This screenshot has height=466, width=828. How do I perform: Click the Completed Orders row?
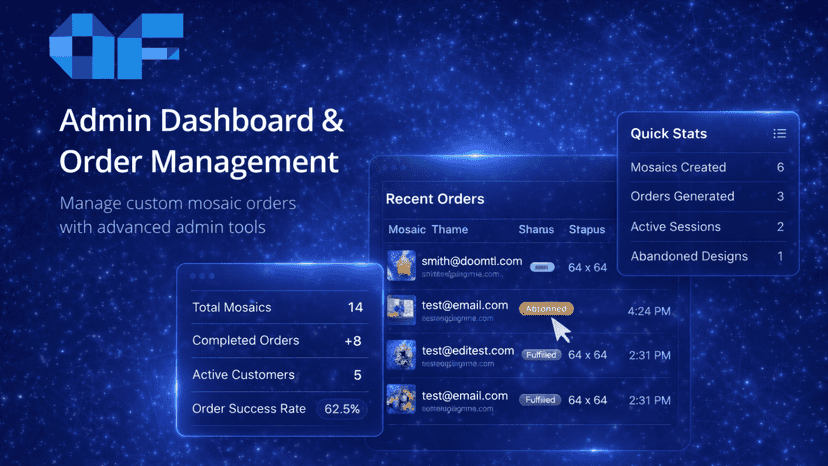(x=279, y=341)
